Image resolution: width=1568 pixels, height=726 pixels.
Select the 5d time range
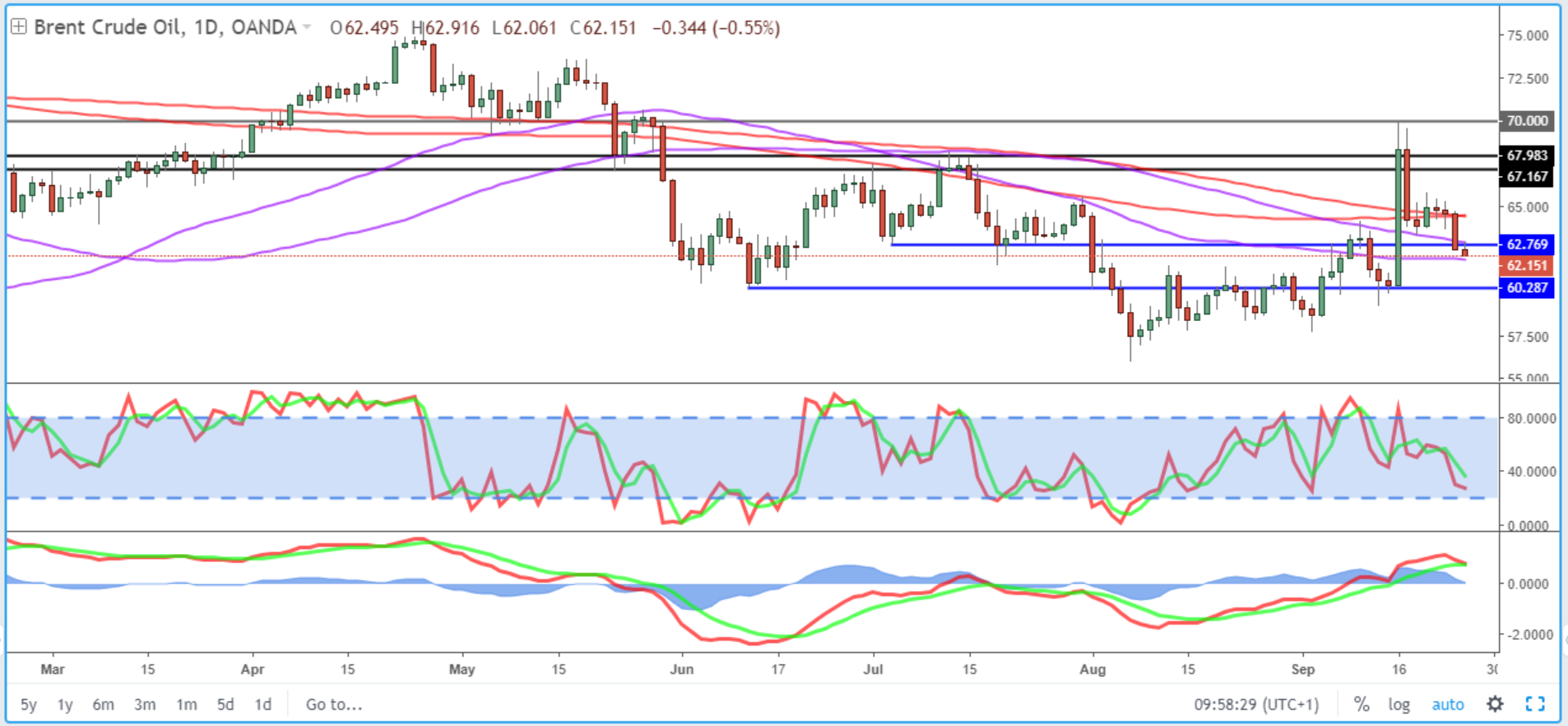[225, 705]
